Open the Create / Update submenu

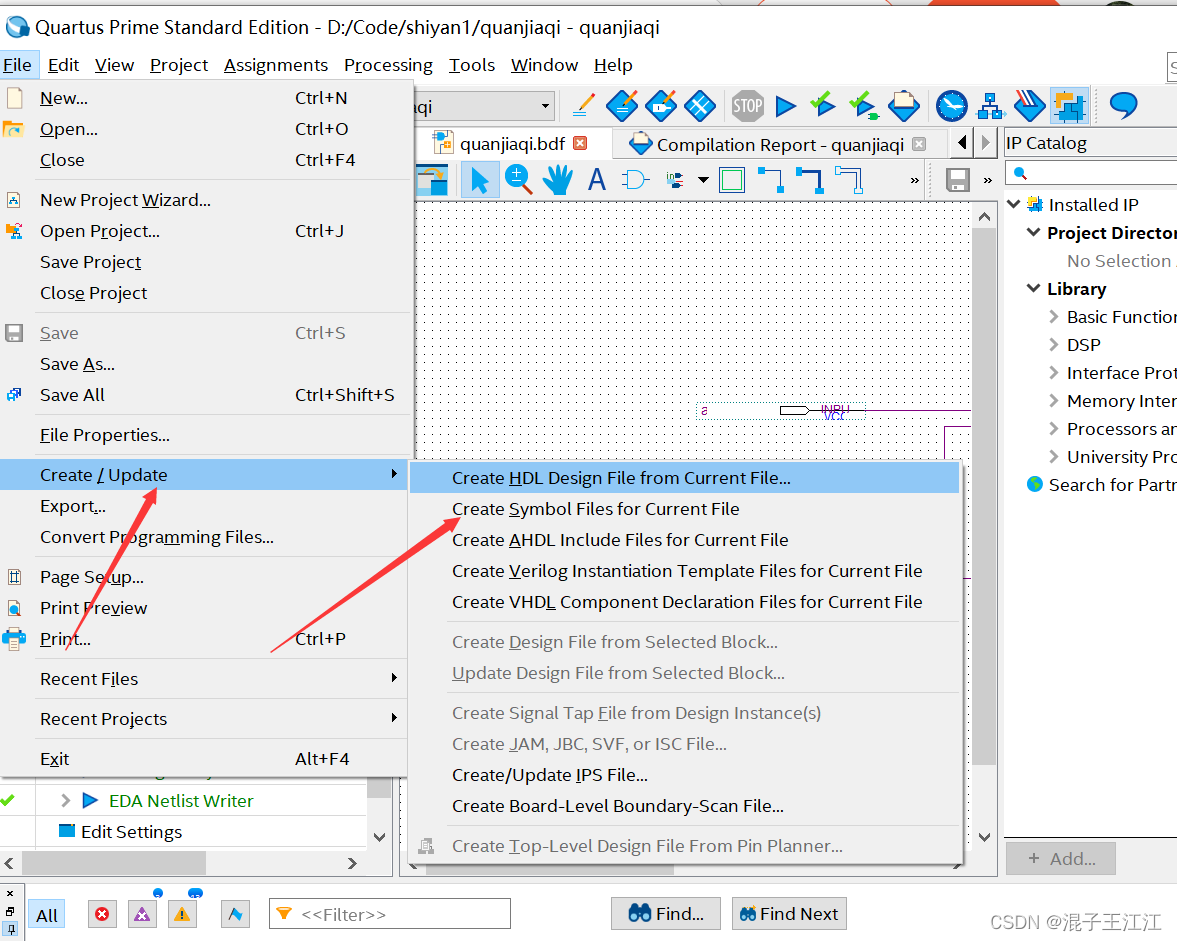204,475
